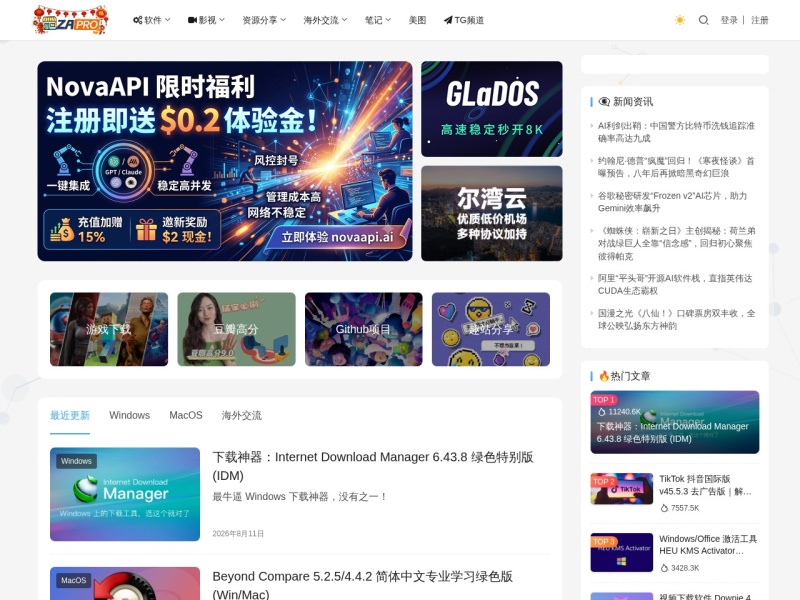Viewport: 800px width, 600px height.
Task: Open the Github项目 category card
Action: click(363, 329)
